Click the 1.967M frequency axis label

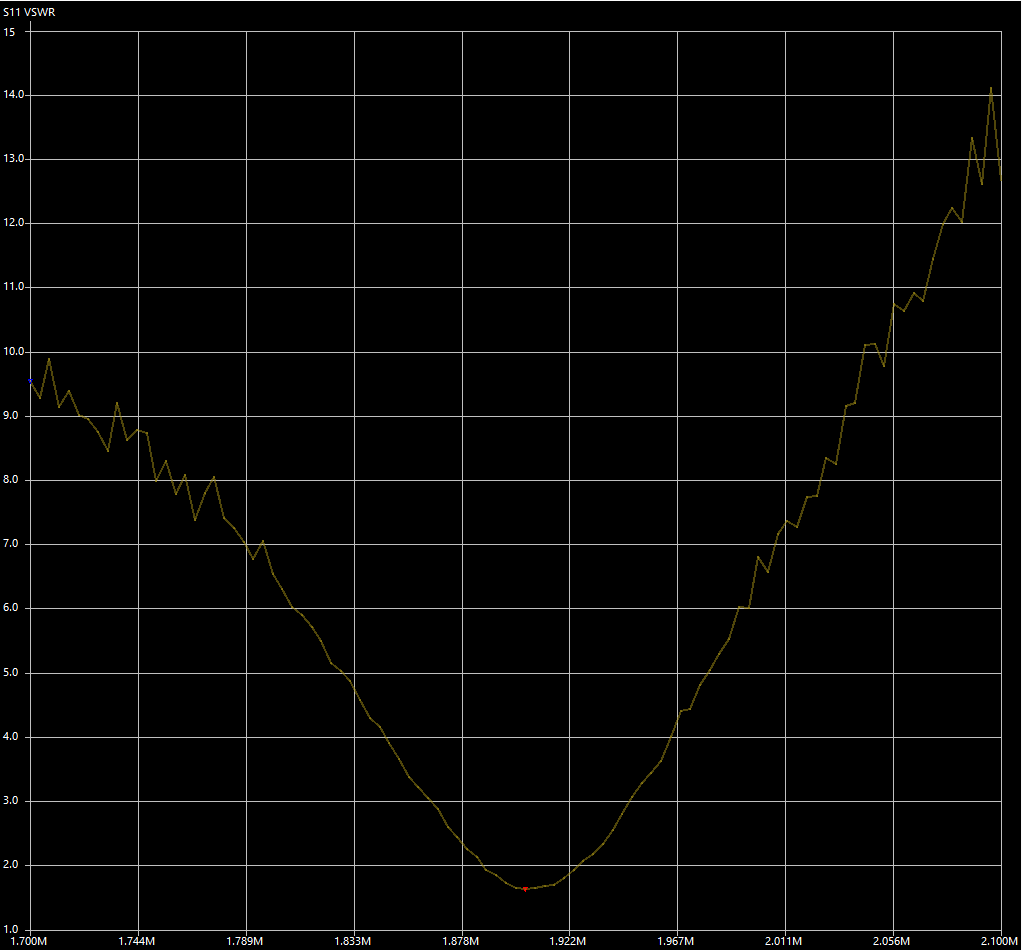point(677,942)
